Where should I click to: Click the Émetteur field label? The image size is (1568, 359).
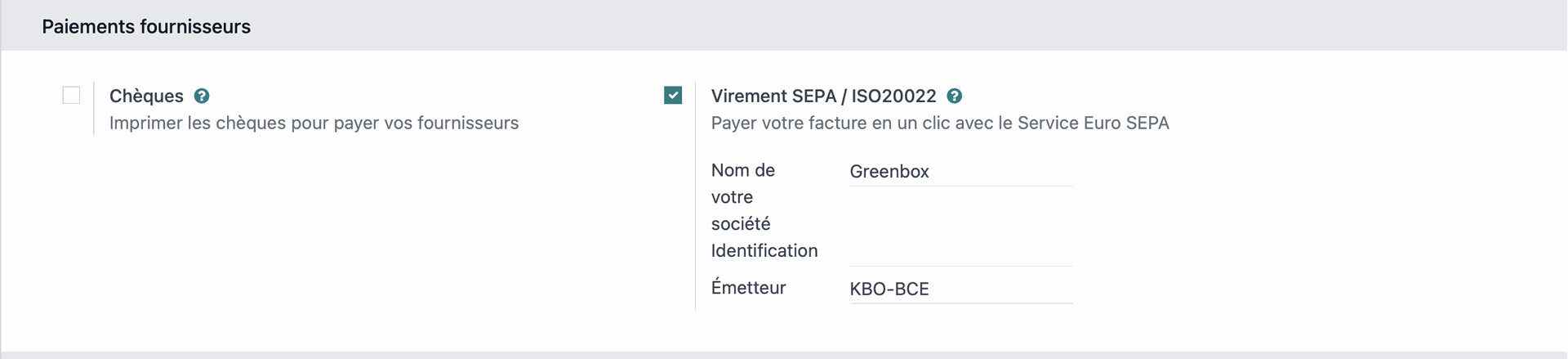coord(748,288)
